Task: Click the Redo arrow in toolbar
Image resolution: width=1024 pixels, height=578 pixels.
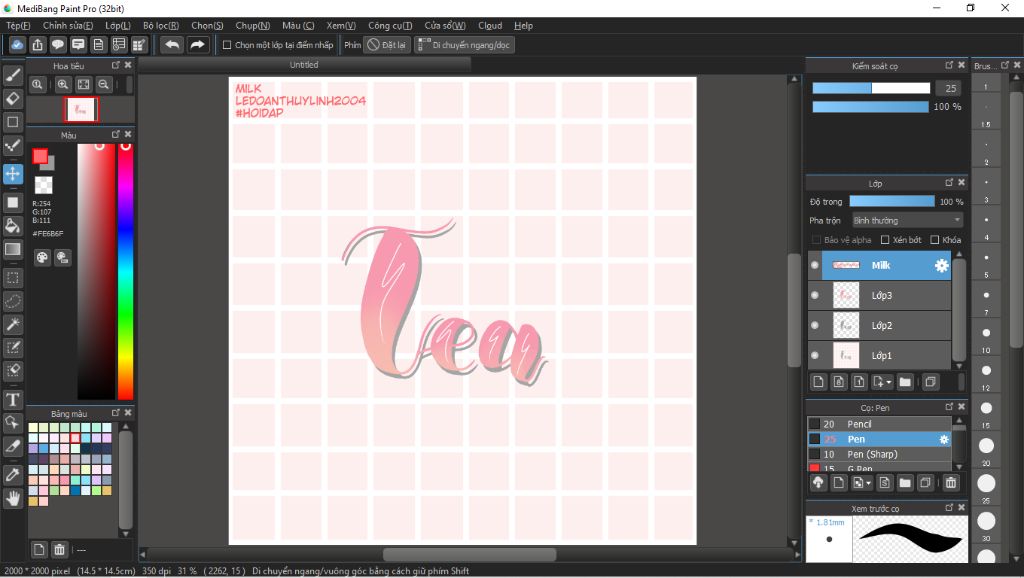Action: (x=197, y=44)
